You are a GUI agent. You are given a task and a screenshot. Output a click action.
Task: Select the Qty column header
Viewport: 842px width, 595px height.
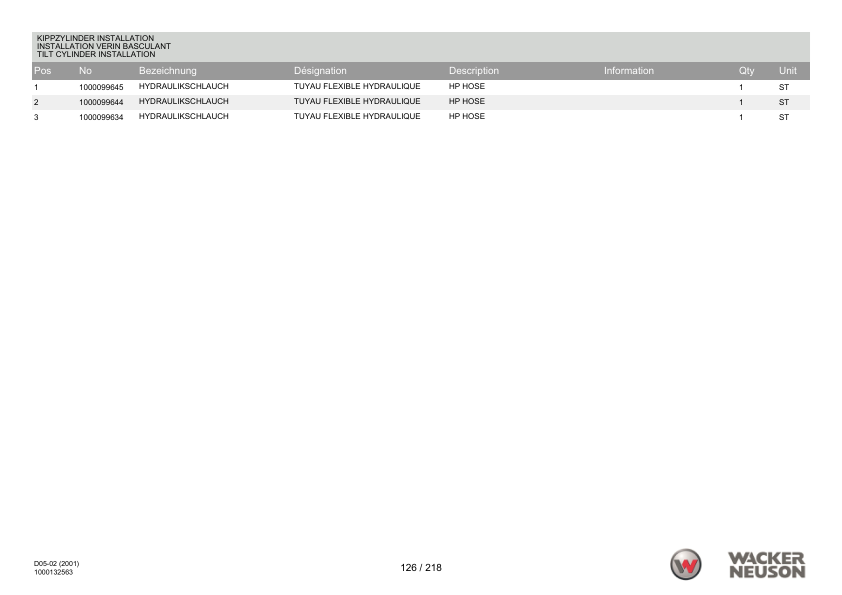click(746, 71)
